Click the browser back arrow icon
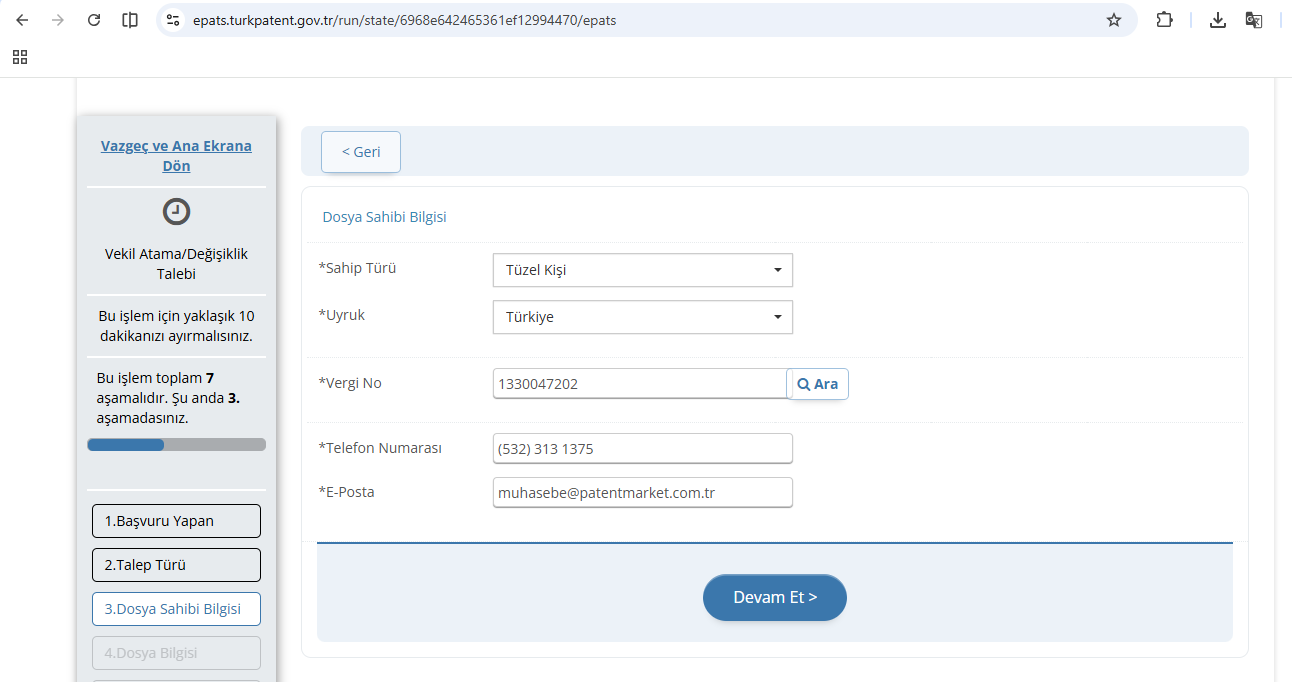Screen dimensions: 1292x682 coord(22,20)
